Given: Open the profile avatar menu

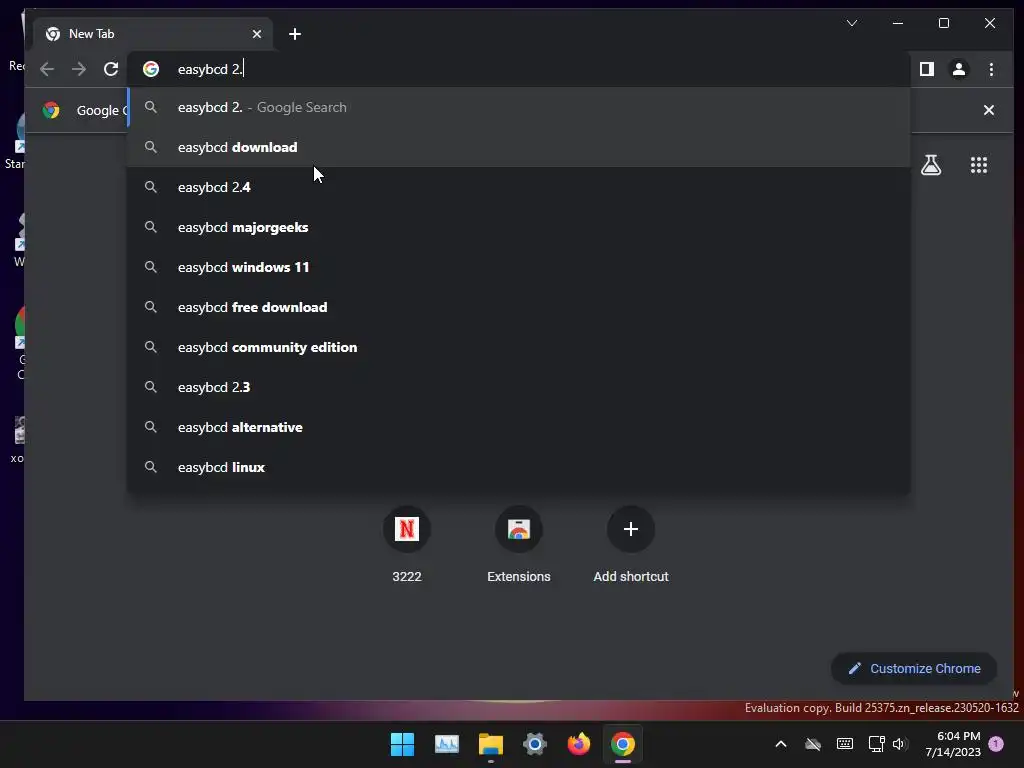Looking at the screenshot, I should pyautogui.click(x=959, y=69).
